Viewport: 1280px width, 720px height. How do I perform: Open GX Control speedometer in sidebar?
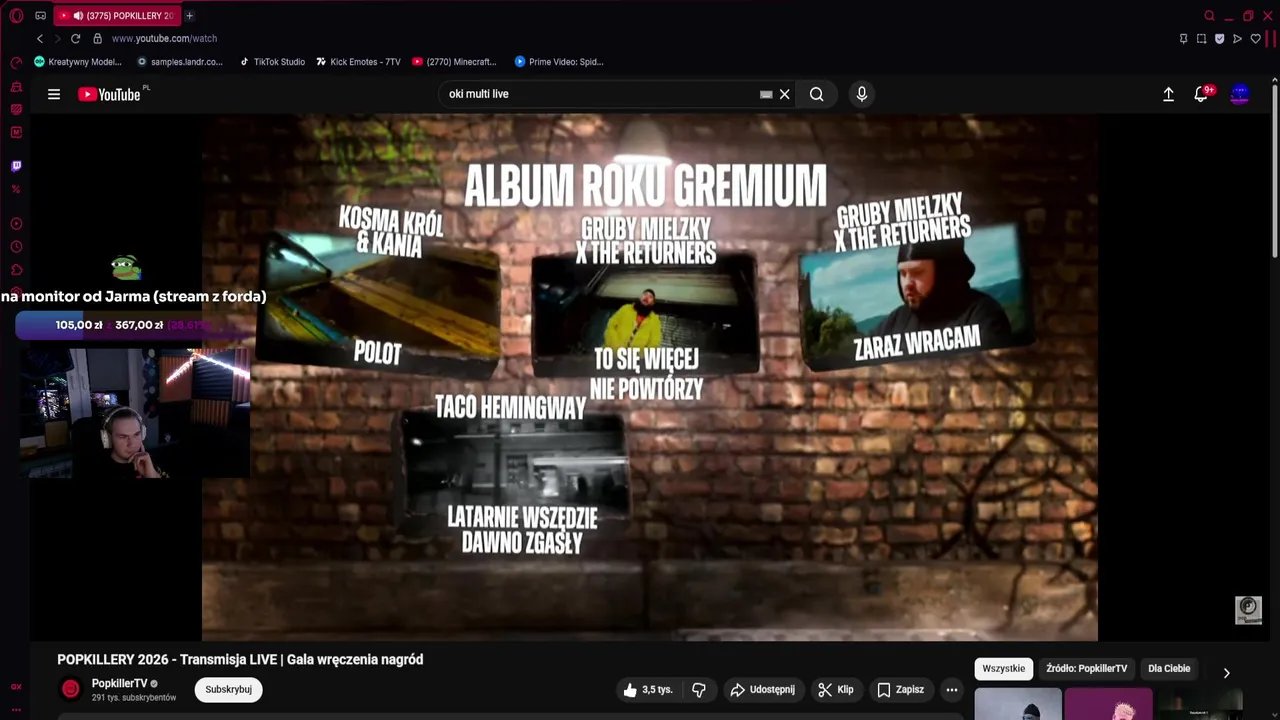16,62
